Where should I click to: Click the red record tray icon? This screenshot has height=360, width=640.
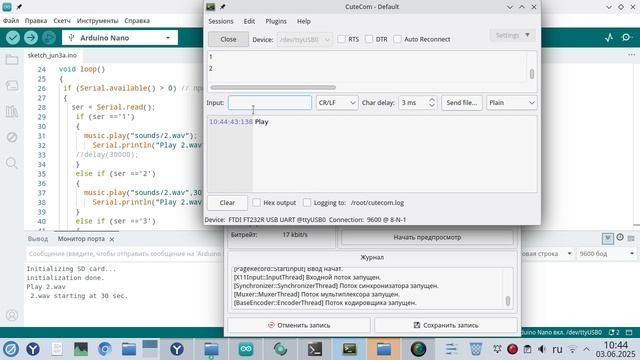tap(512, 349)
